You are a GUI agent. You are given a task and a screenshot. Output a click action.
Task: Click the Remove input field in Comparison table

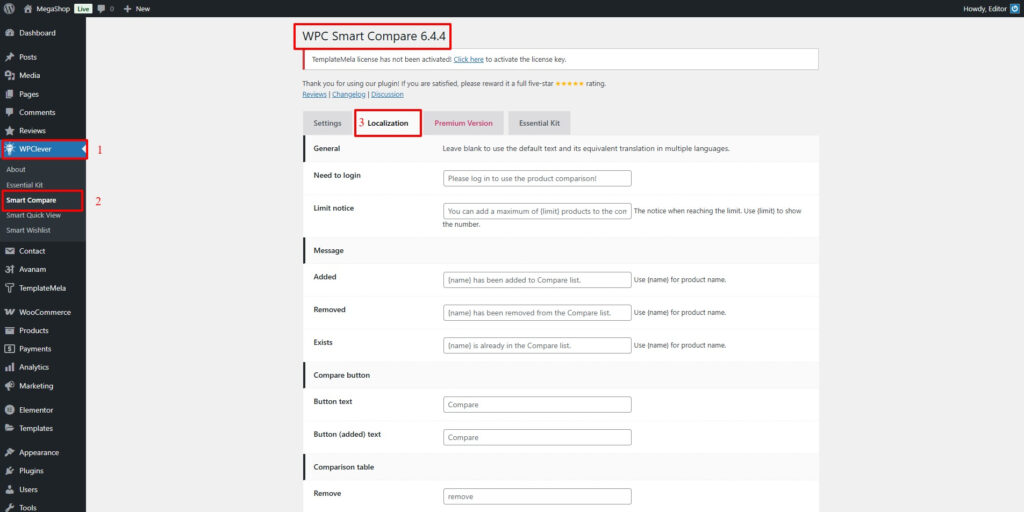coord(537,496)
